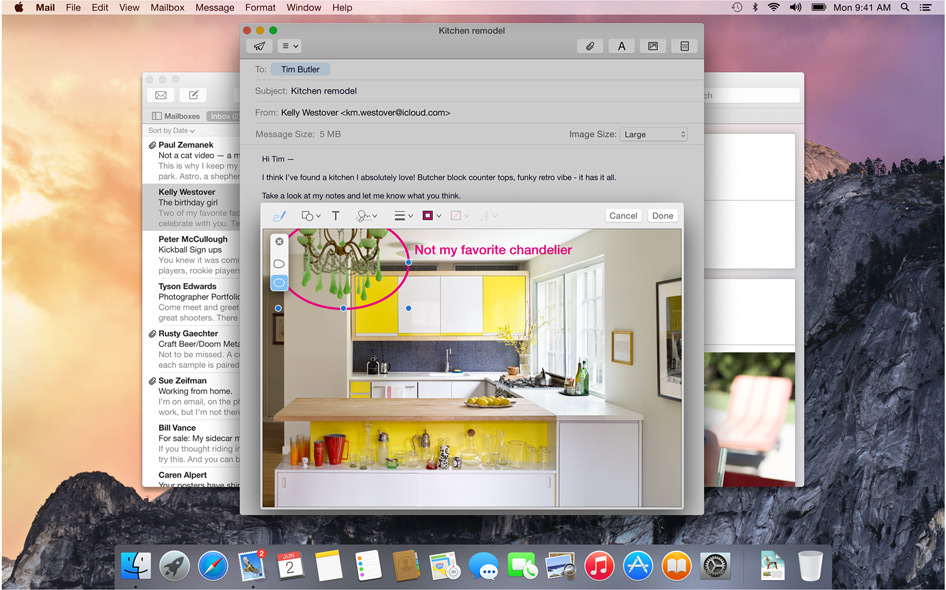Click the Wi-Fi status icon
Viewport: 946px width, 590px height.
pyautogui.click(x=773, y=7)
